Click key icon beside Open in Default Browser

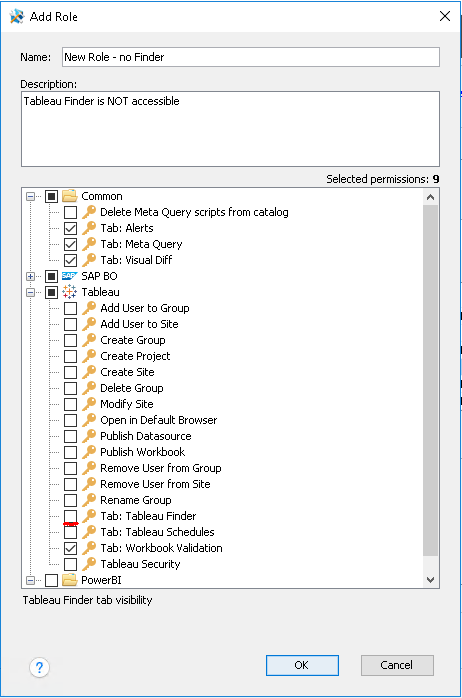click(89, 420)
